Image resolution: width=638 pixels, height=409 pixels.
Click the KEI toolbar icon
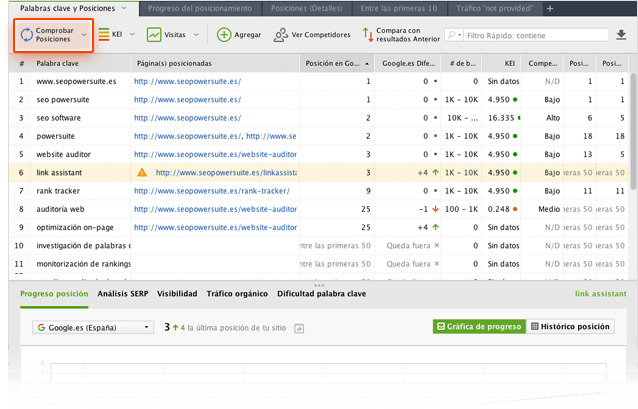pyautogui.click(x=104, y=34)
